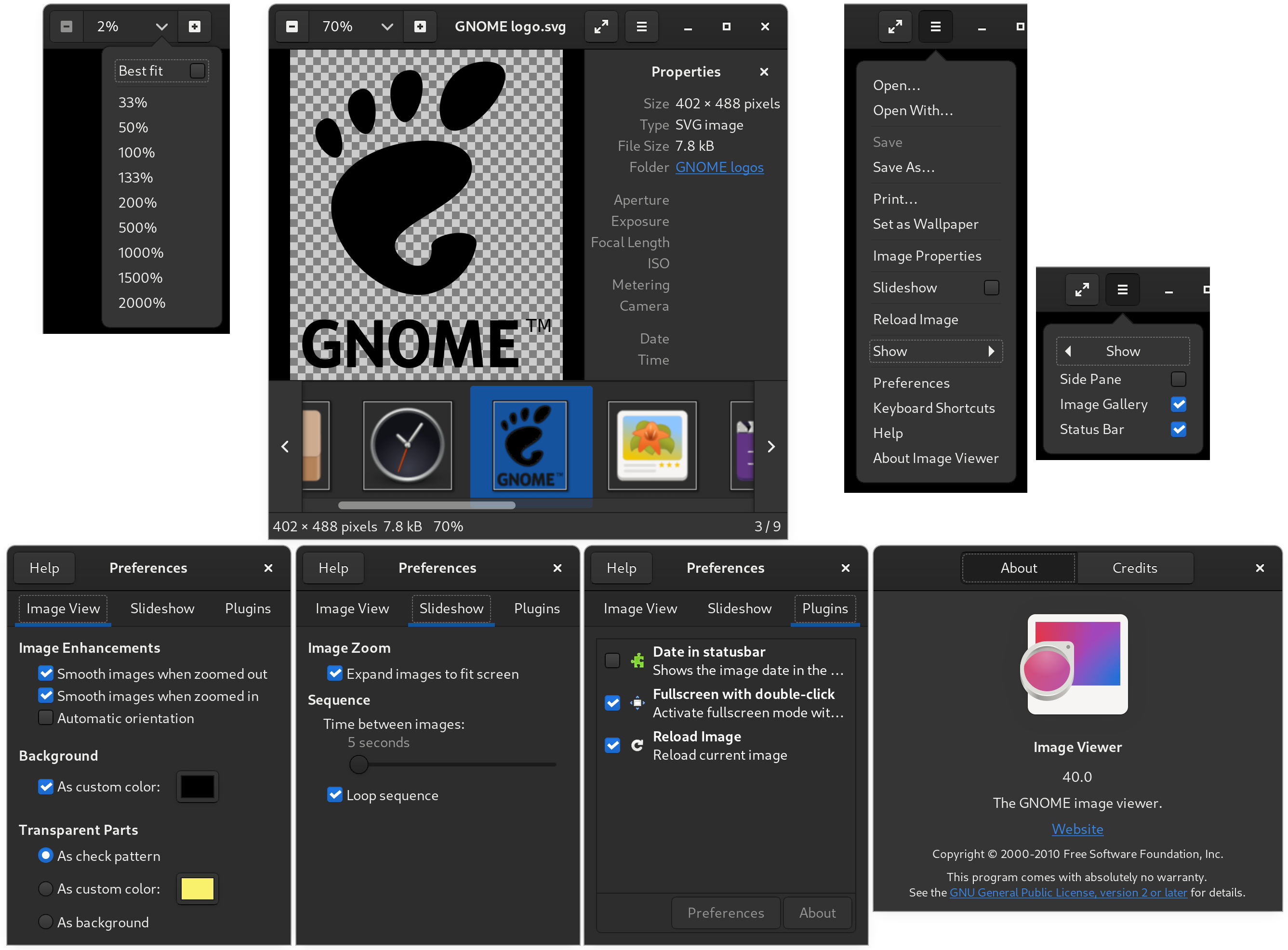Image resolution: width=1288 pixels, height=950 pixels.
Task: Toggle the Best fit checkbox
Action: tap(197, 71)
